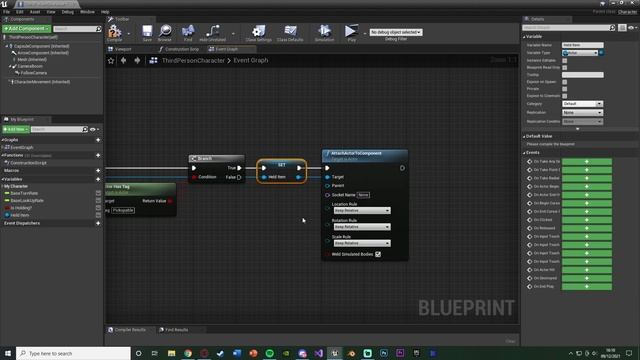The width and height of the screenshot is (640, 360).
Task: Toggle the Instance Editable checkbox
Action: (x=564, y=60)
